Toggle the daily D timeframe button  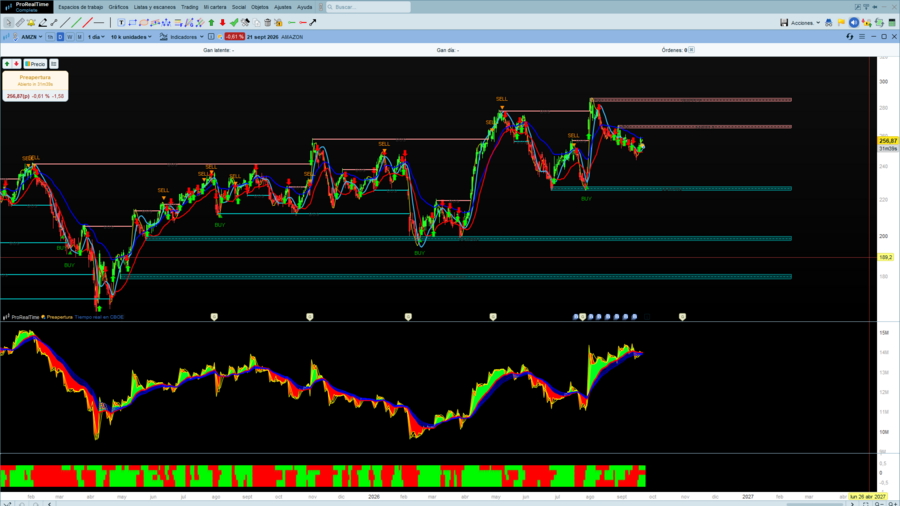60,37
